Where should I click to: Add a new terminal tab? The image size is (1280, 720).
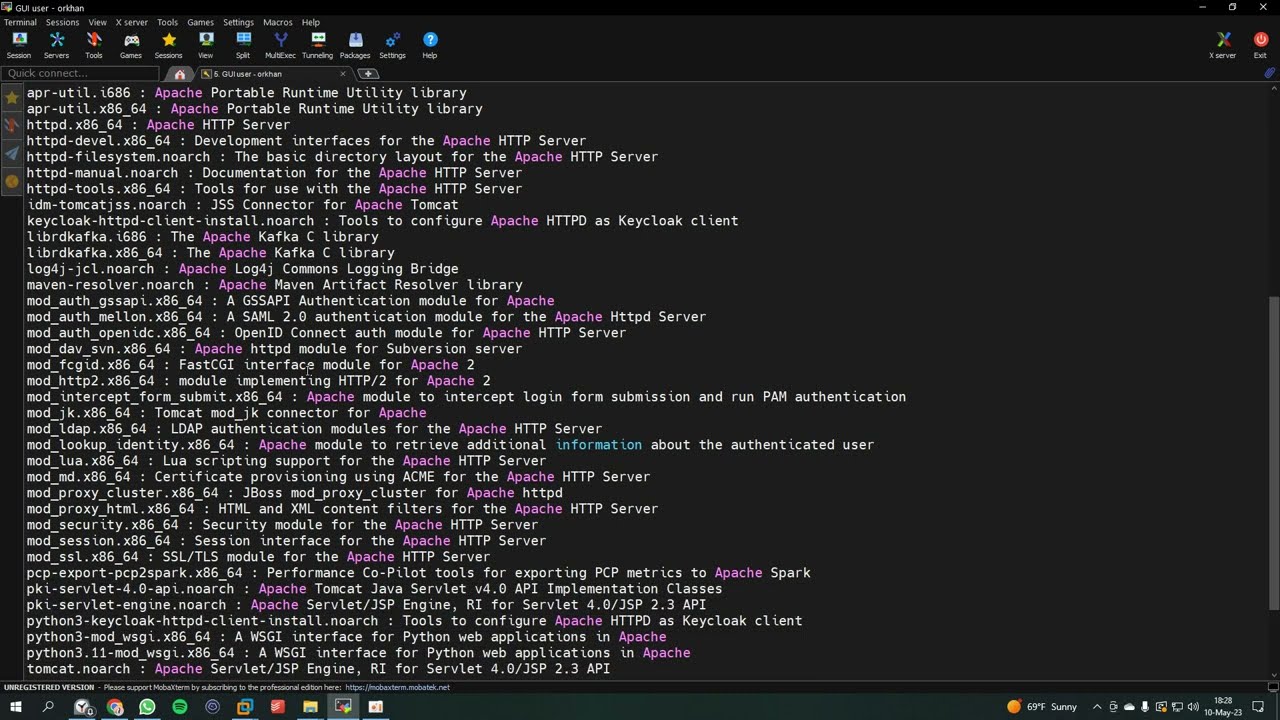point(368,74)
